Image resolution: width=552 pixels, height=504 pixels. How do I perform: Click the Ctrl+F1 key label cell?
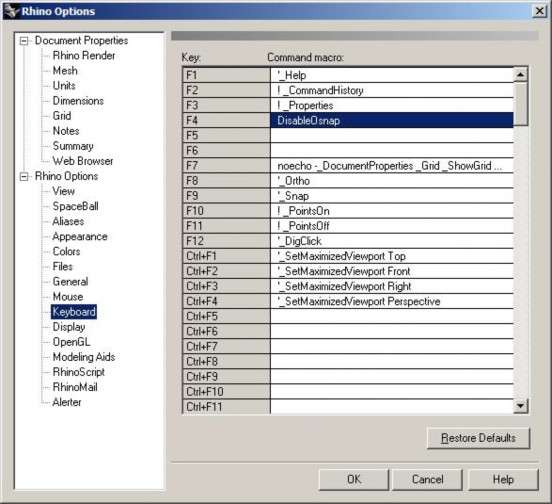pos(226,256)
